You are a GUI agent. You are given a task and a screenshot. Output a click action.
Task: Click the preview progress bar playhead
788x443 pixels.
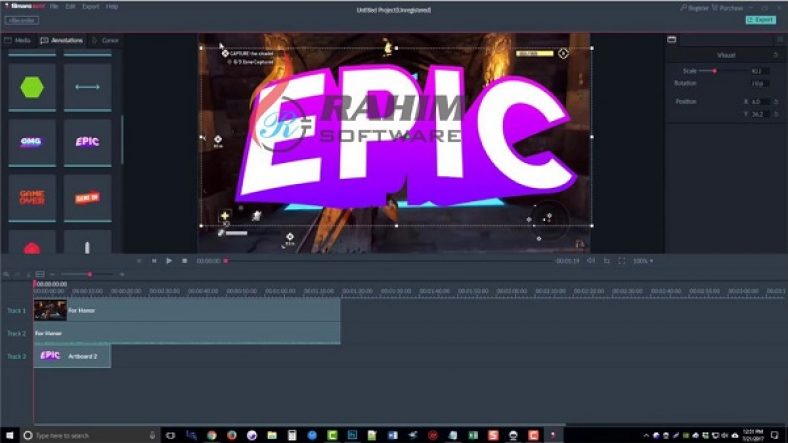[226, 261]
